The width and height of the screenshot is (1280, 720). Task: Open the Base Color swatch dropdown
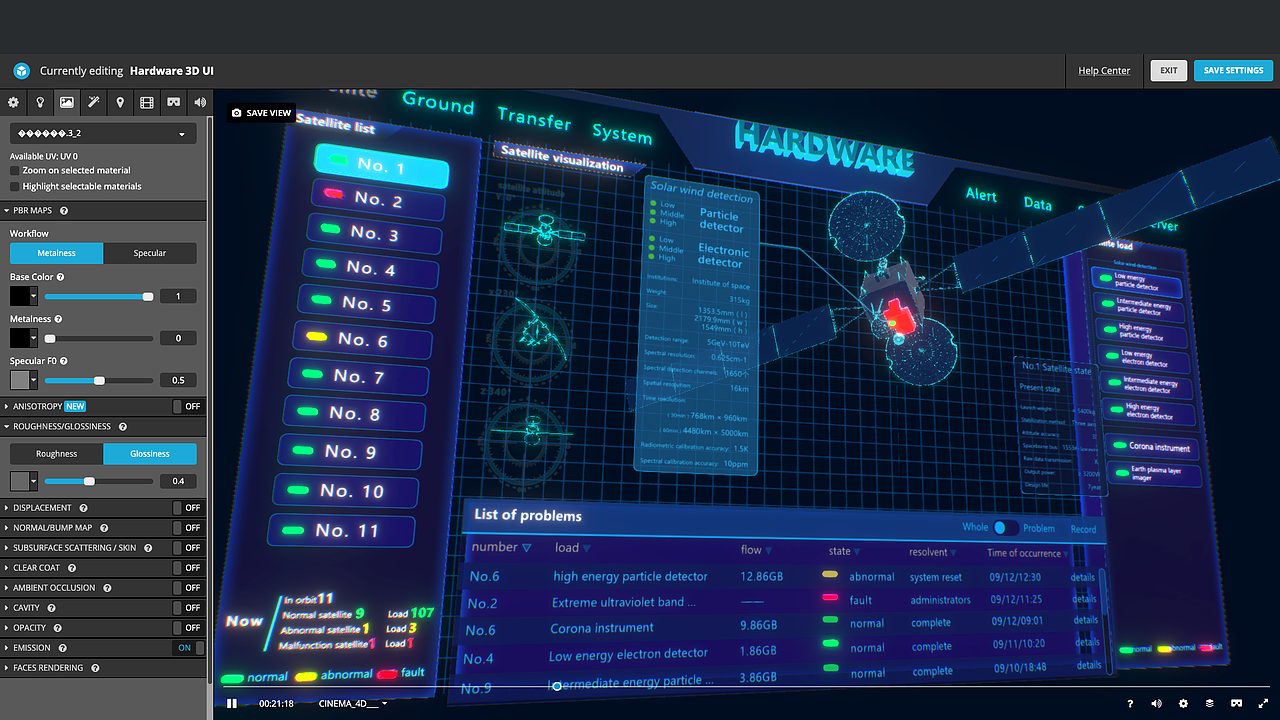pyautogui.click(x=24, y=296)
